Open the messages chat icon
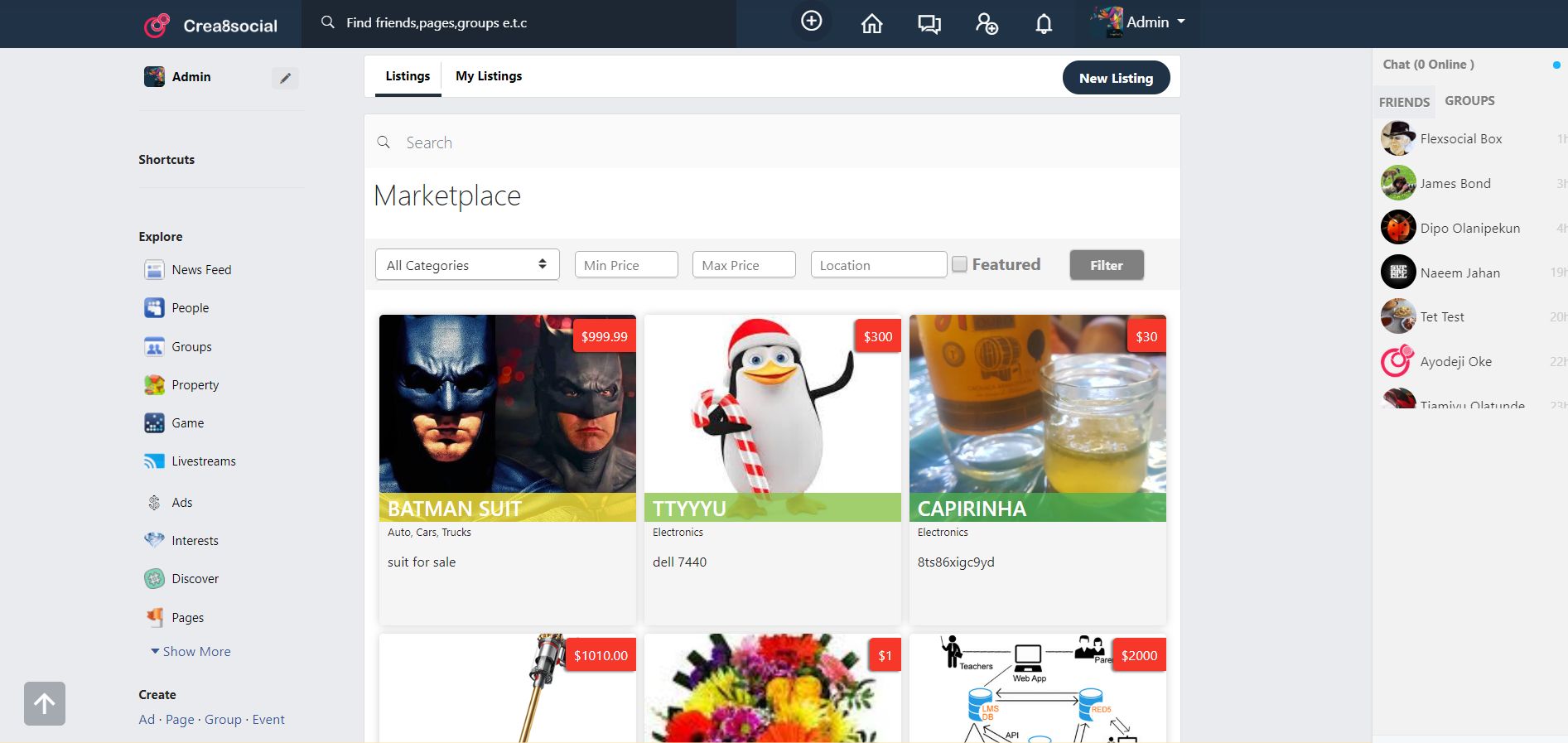The image size is (1568, 743). click(929, 24)
